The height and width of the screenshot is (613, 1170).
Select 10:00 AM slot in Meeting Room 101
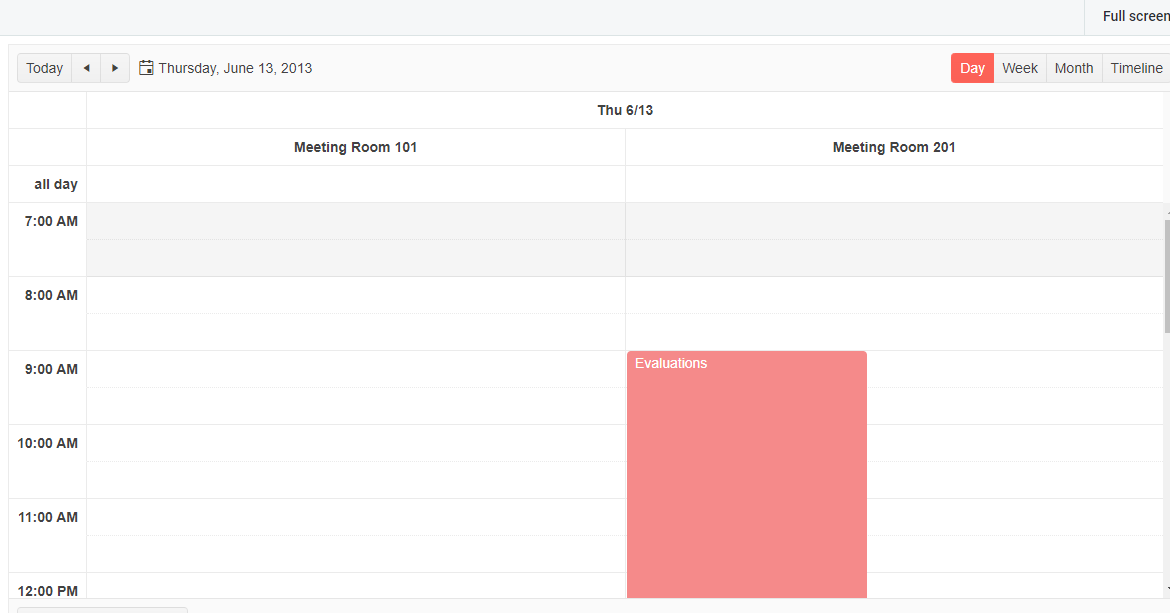(355, 443)
